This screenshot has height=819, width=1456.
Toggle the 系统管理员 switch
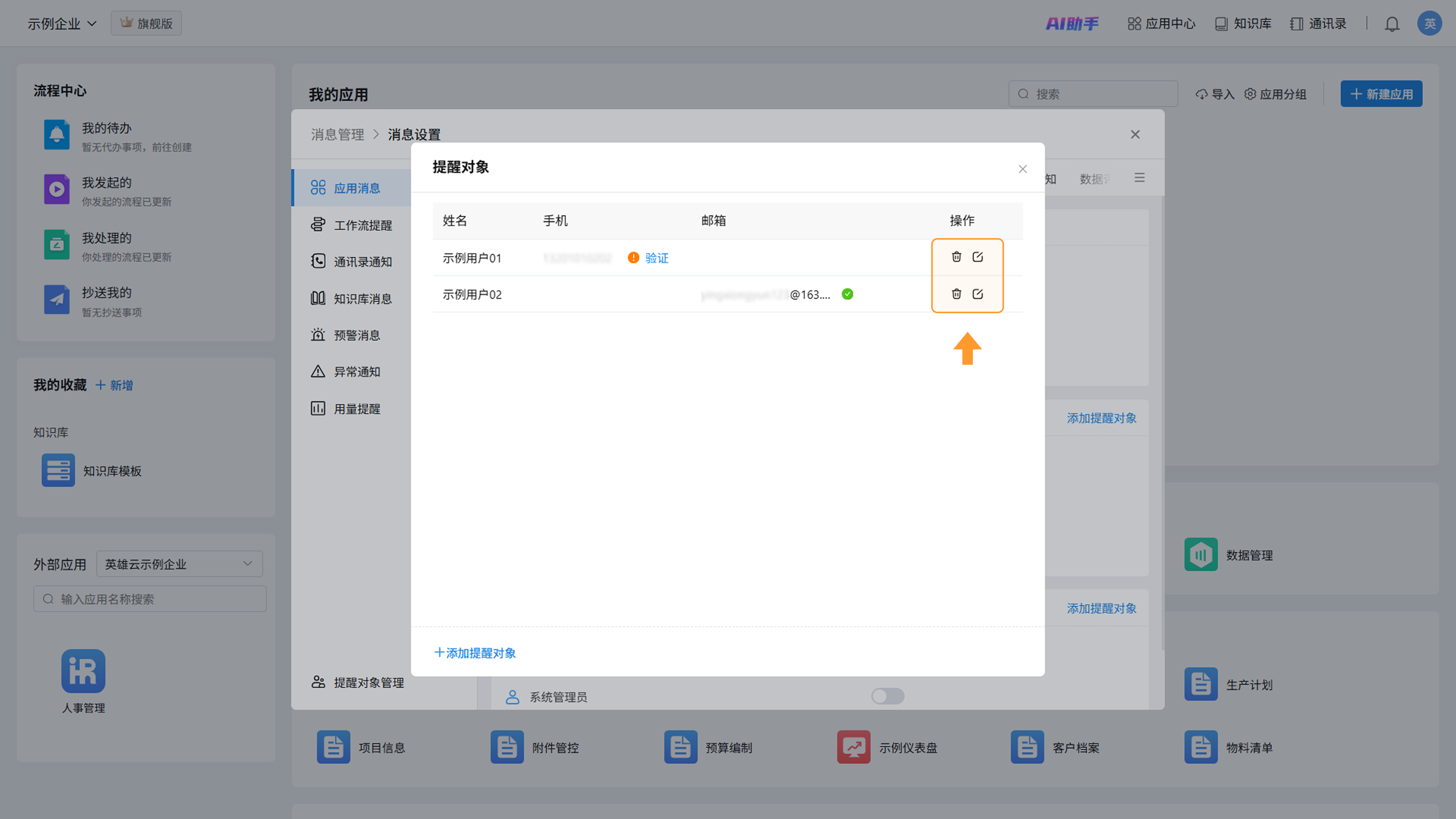887,696
